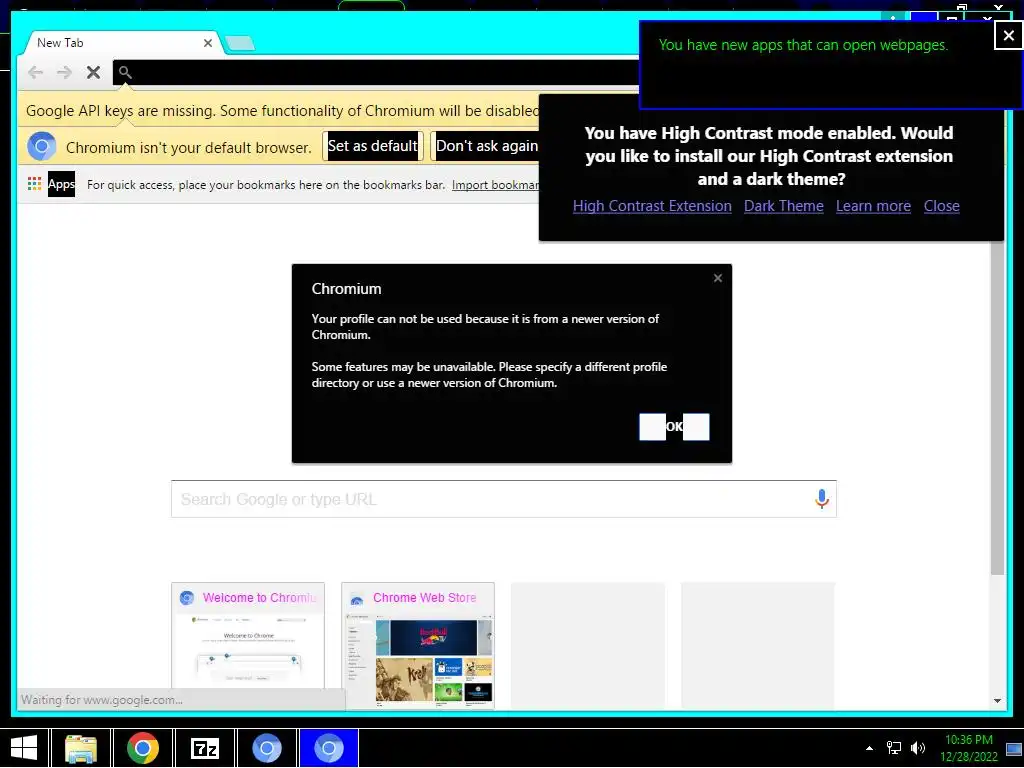Click the back navigation arrow
The height and width of the screenshot is (768, 1024).
point(35,72)
